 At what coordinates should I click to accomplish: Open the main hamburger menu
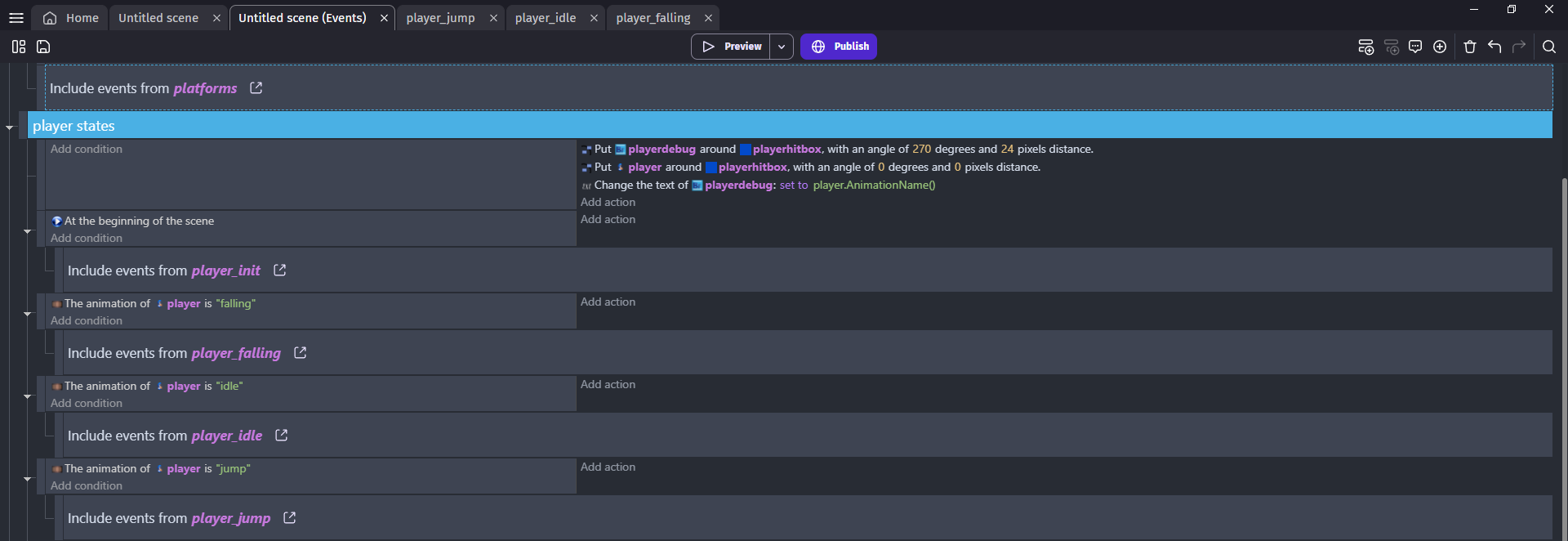pyautogui.click(x=16, y=18)
